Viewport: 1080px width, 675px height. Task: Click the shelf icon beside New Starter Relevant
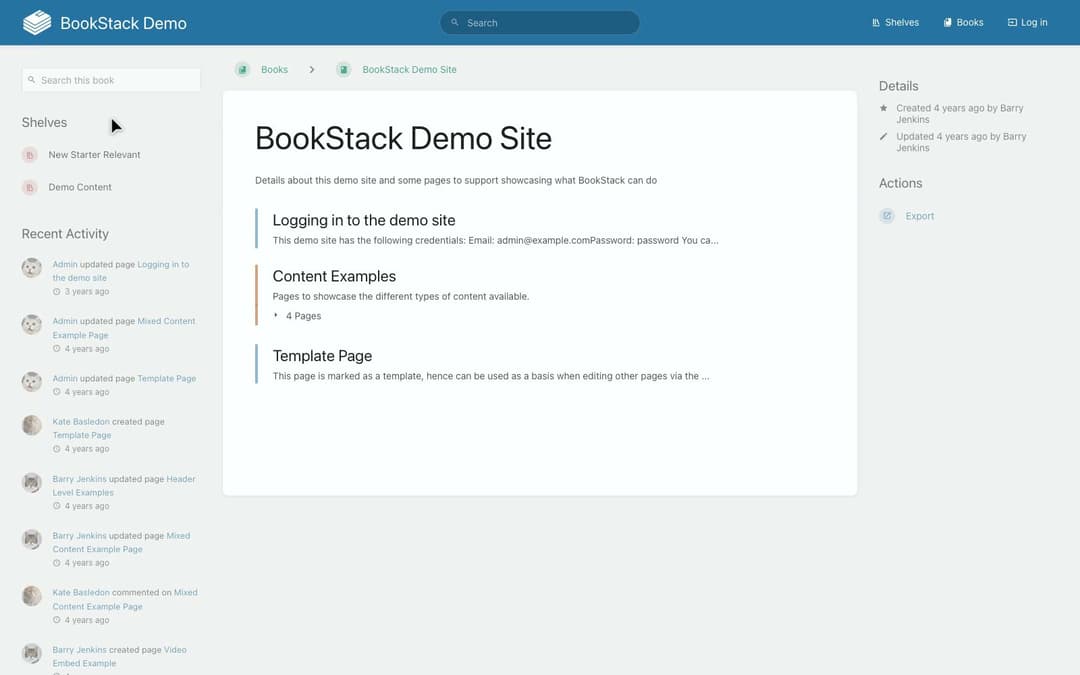click(x=30, y=155)
